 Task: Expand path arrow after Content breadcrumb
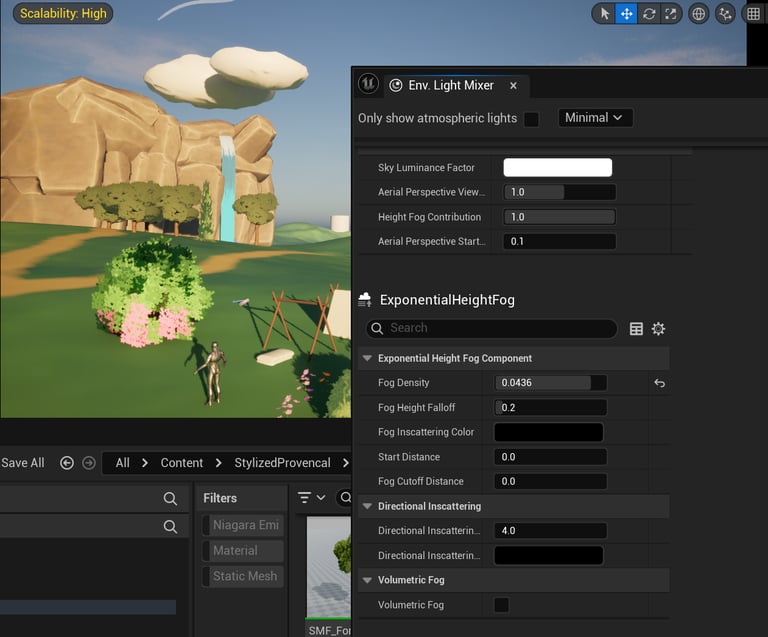pyautogui.click(x=218, y=463)
